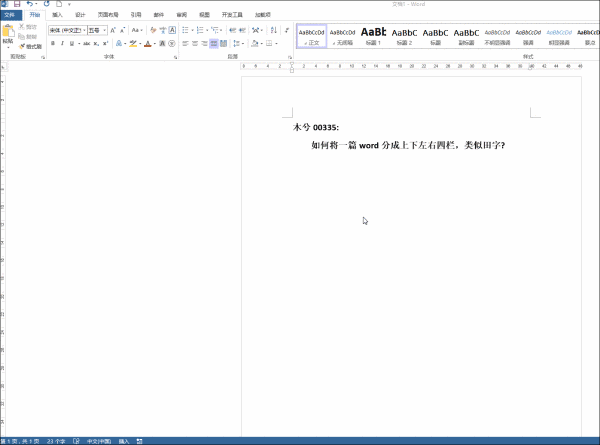This screenshot has width=600, height=445.
Task: Apply Text Effects with the glowing A icon
Action: 119,43
